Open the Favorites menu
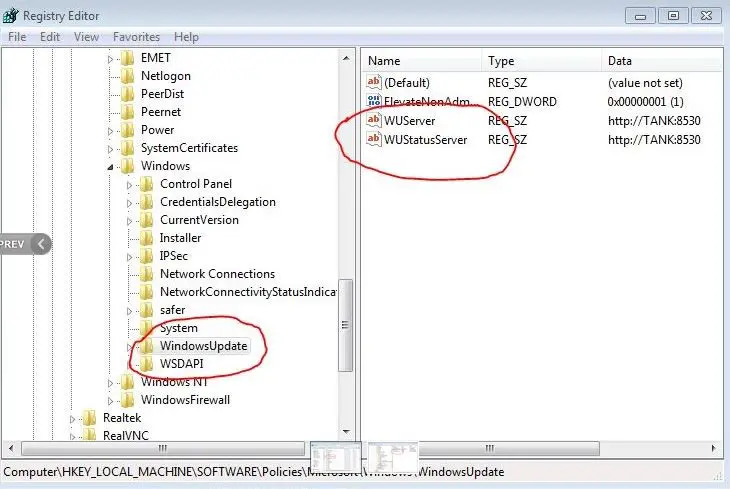 click(136, 37)
